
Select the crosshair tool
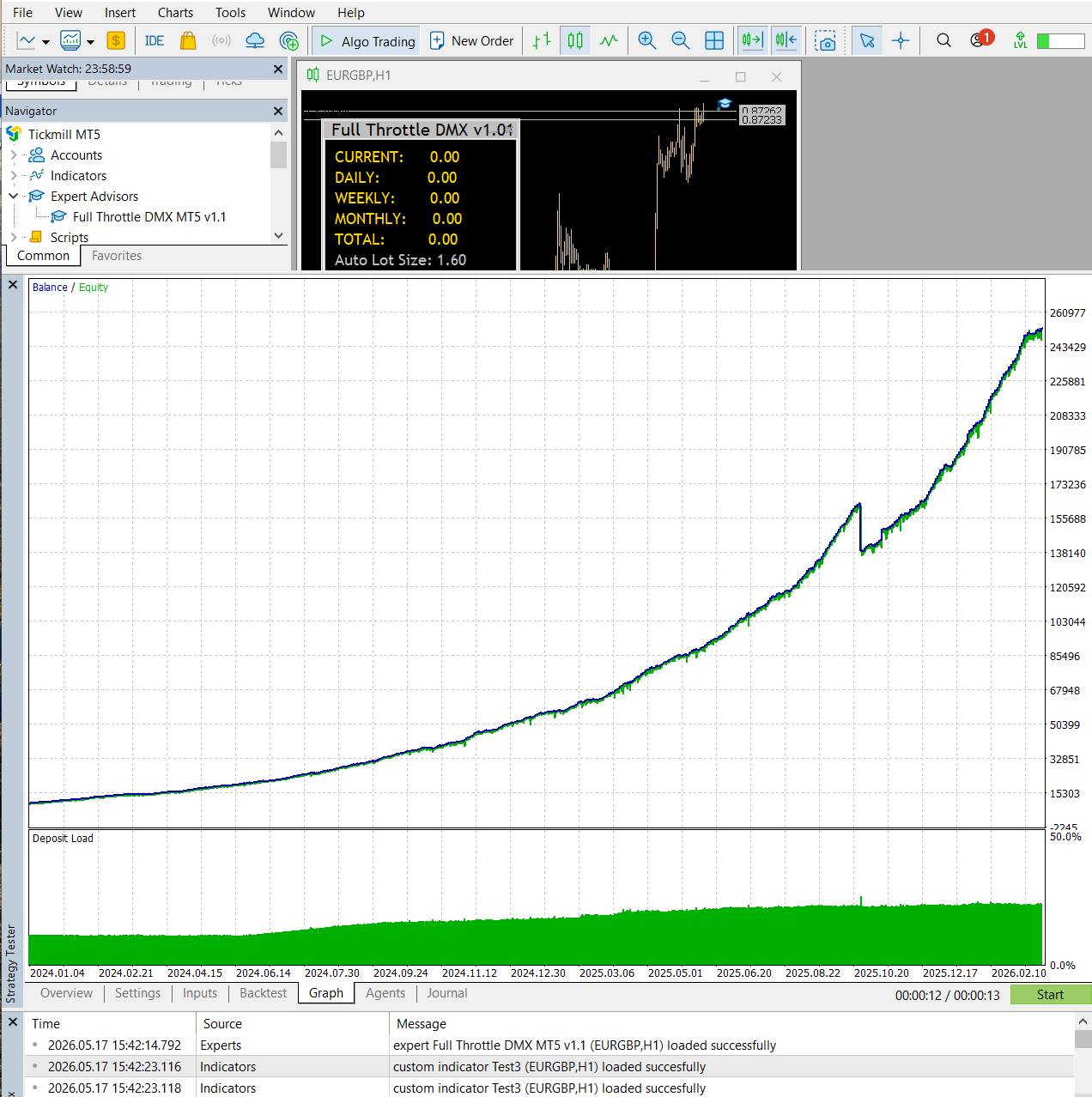point(901,40)
